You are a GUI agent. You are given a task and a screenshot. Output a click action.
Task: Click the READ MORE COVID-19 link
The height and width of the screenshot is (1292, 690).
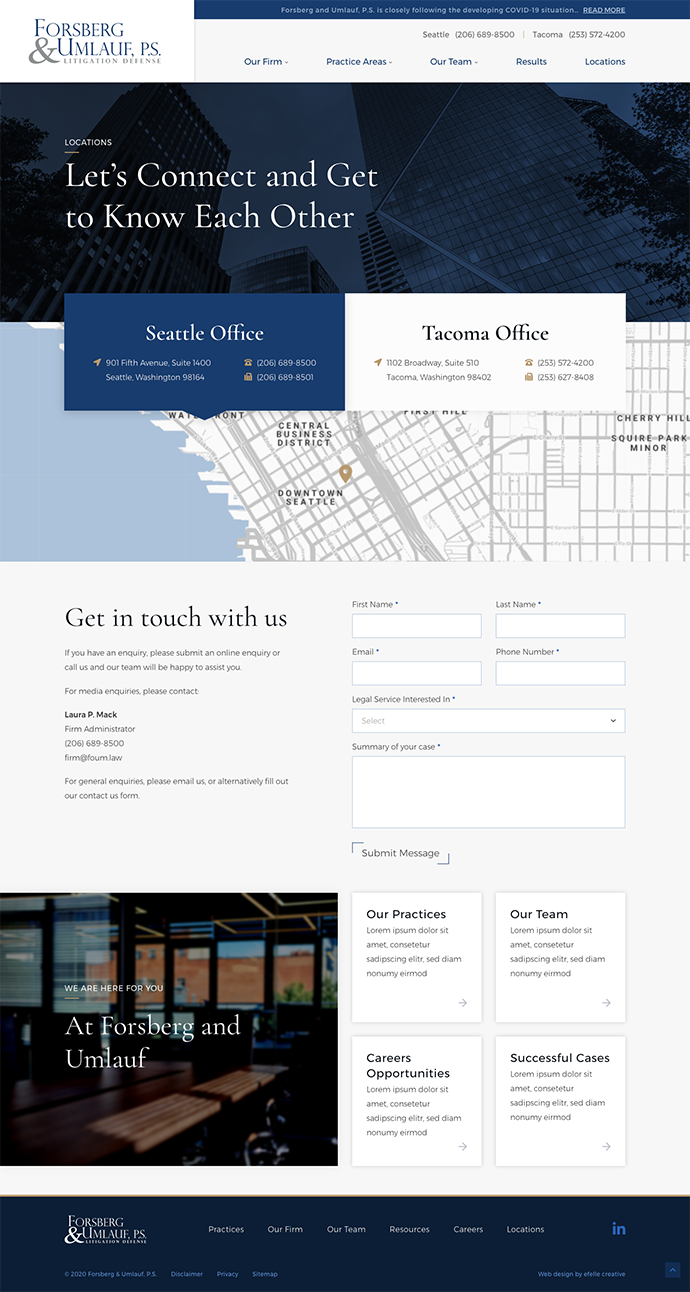point(604,10)
